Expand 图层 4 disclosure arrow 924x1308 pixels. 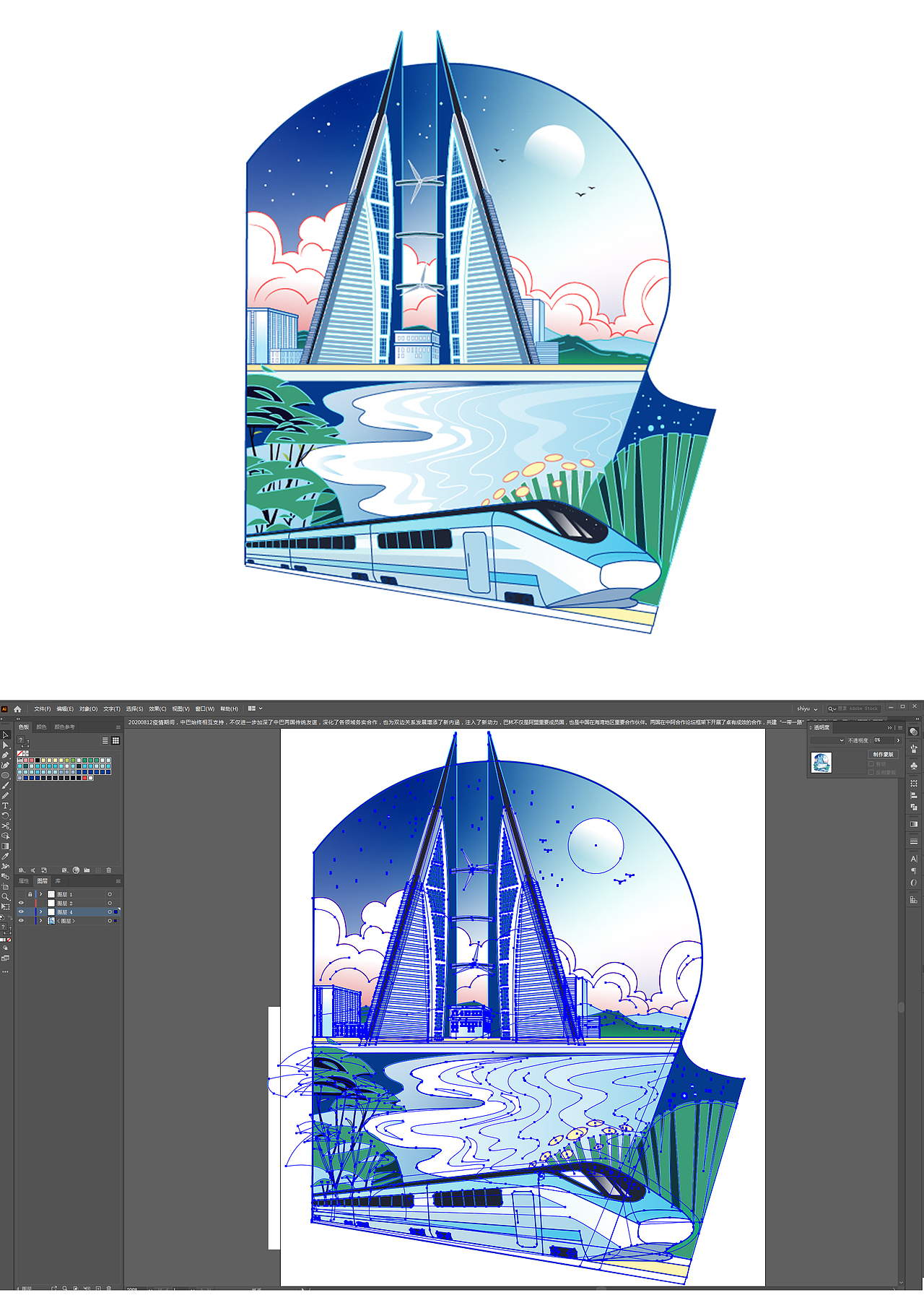(x=40, y=911)
